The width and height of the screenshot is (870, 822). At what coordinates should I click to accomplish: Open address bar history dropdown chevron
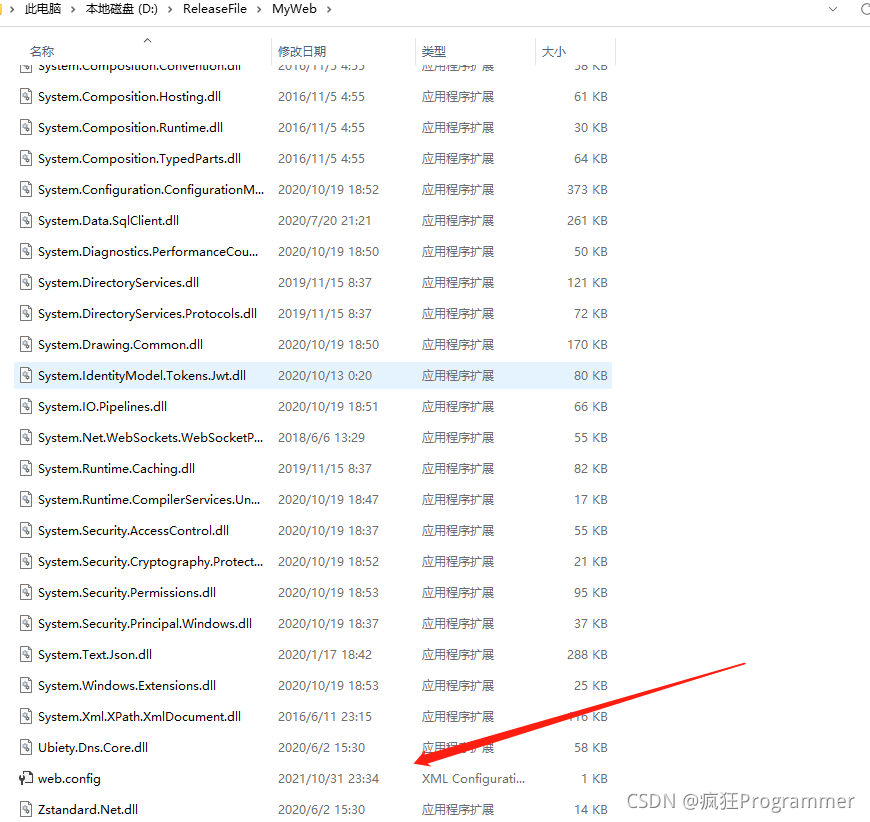click(834, 9)
